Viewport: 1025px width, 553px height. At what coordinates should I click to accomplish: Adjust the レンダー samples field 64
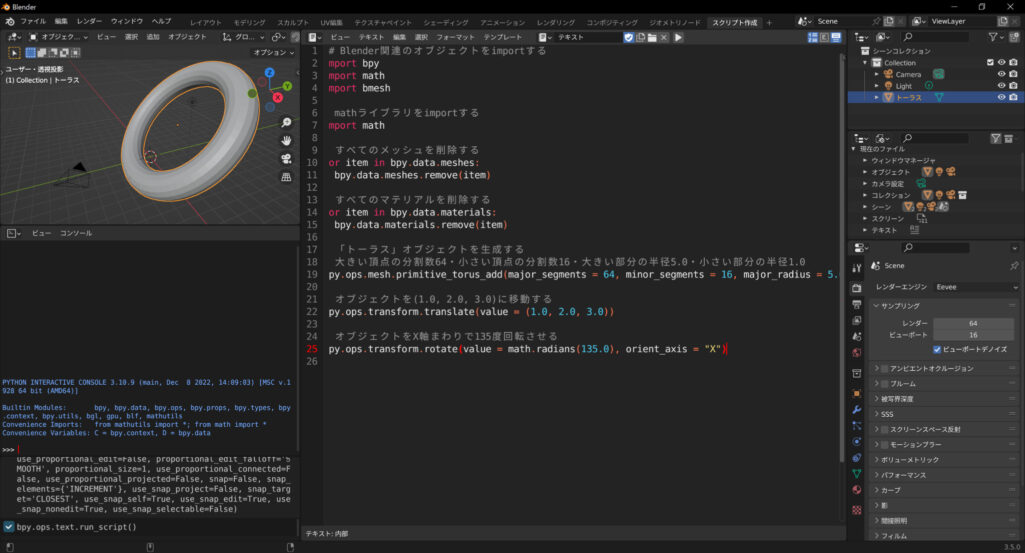(973, 323)
